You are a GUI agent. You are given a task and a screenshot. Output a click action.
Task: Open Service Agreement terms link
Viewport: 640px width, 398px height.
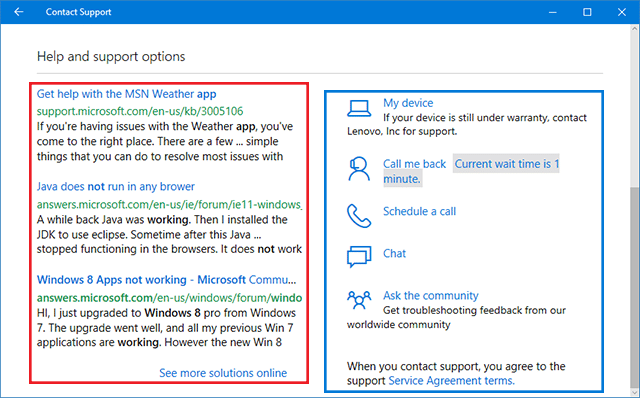[x=451, y=381]
